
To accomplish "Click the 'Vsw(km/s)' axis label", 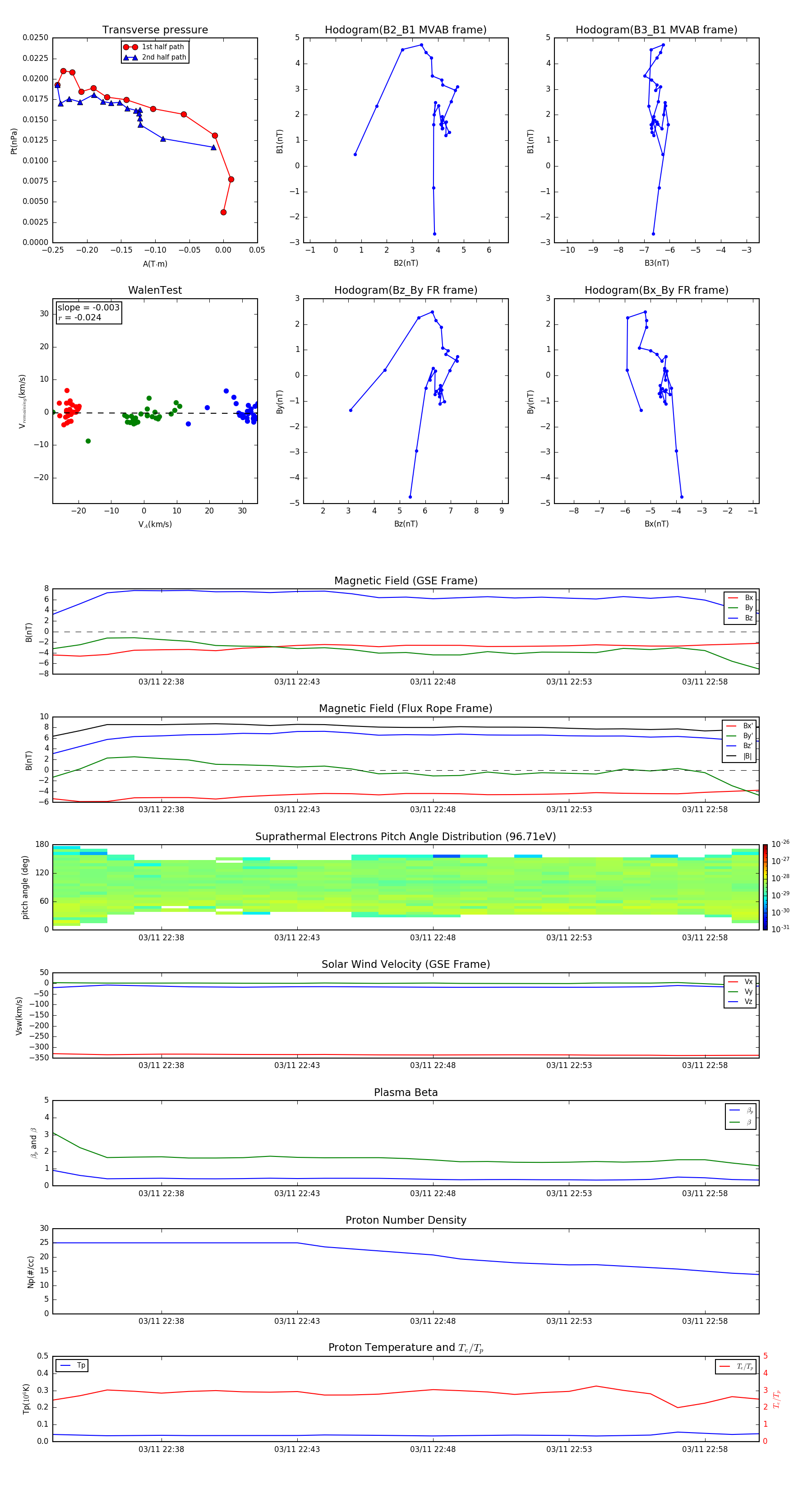I will click(x=18, y=1016).
